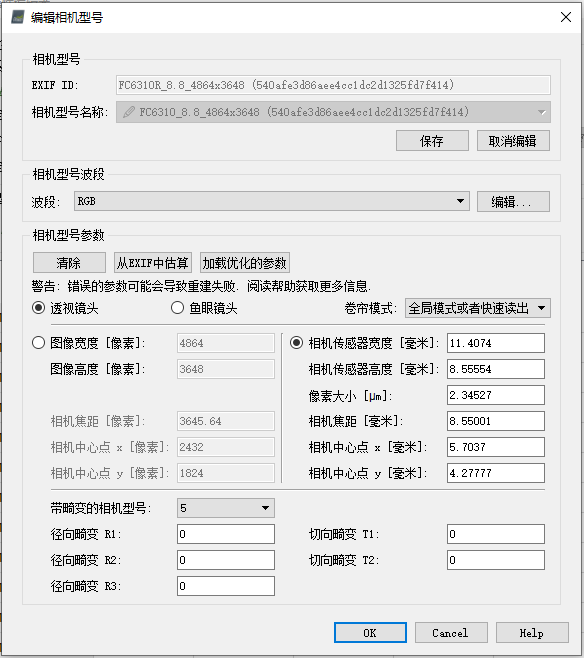Click the 径向畸变 R1 input field
The image size is (584, 658).
(x=226, y=534)
